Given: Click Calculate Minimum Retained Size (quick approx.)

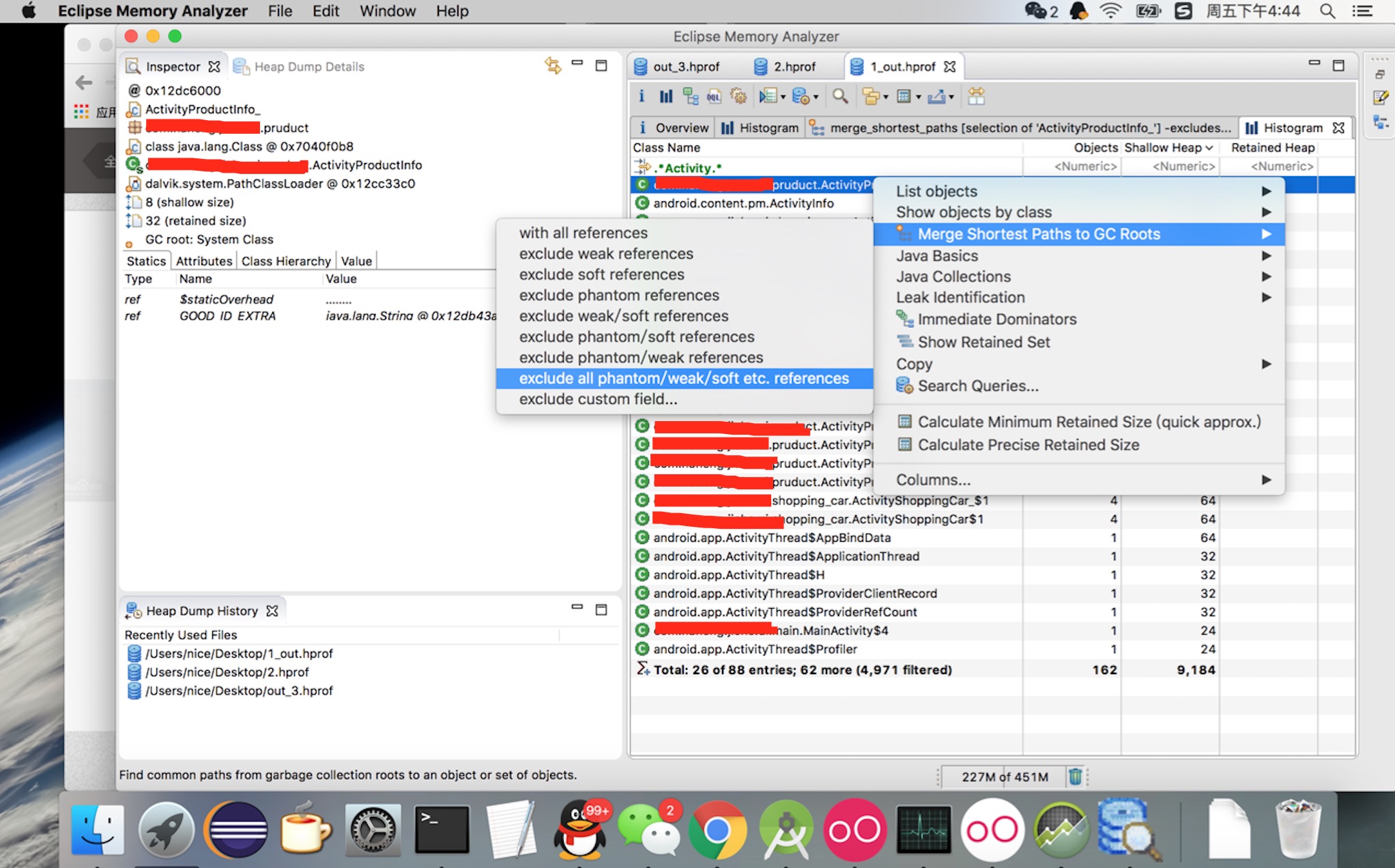Looking at the screenshot, I should click(1079, 422).
